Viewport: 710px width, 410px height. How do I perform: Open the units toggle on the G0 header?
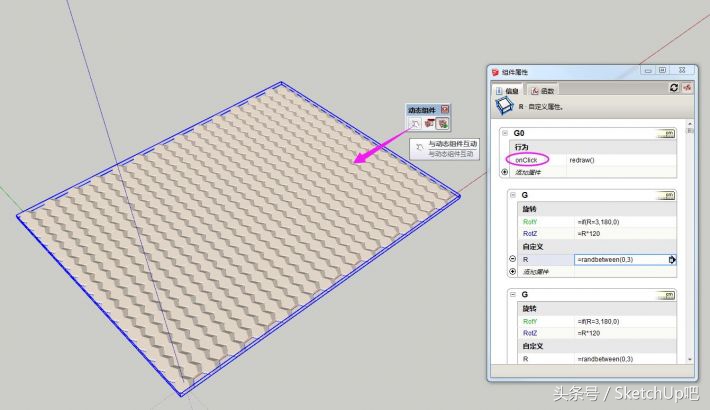click(x=666, y=134)
